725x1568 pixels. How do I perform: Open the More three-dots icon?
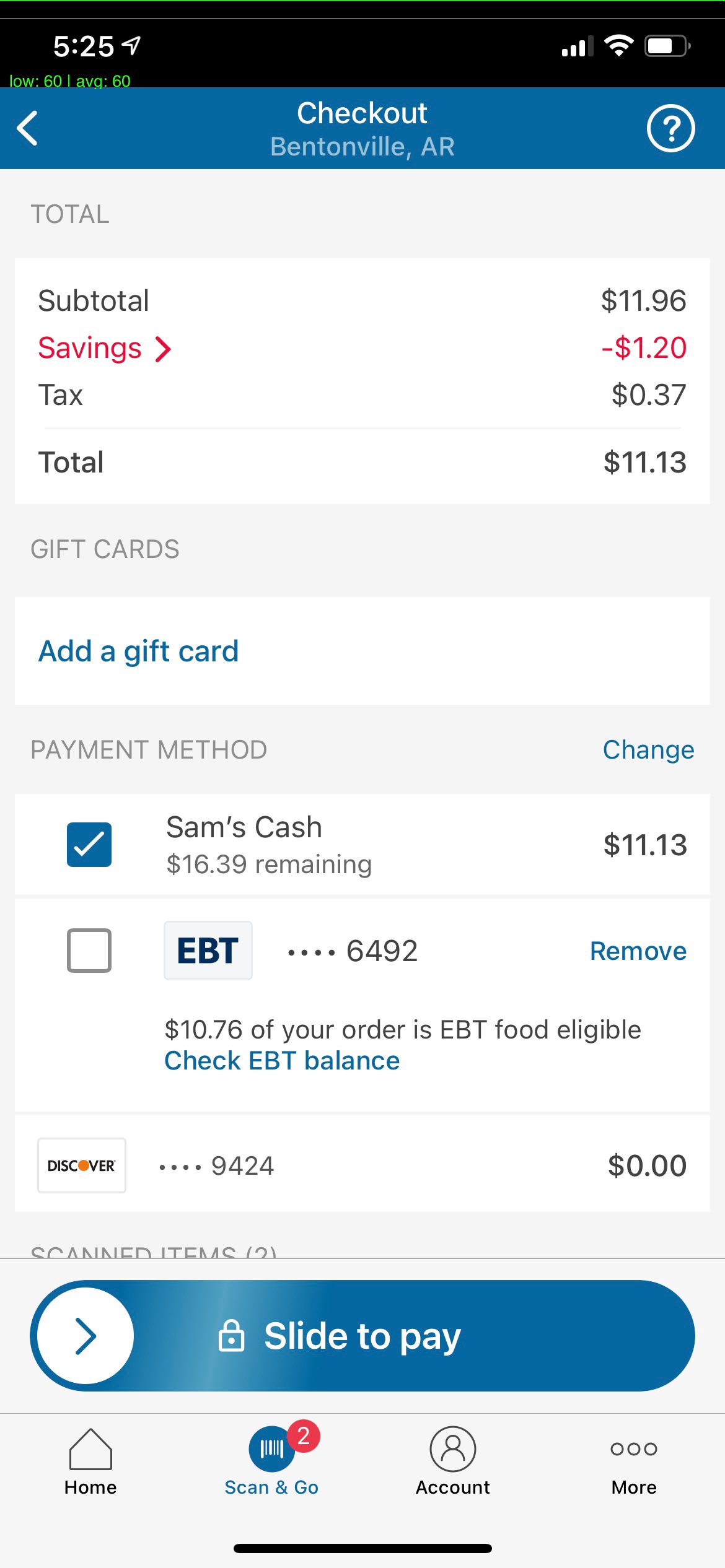click(633, 1449)
